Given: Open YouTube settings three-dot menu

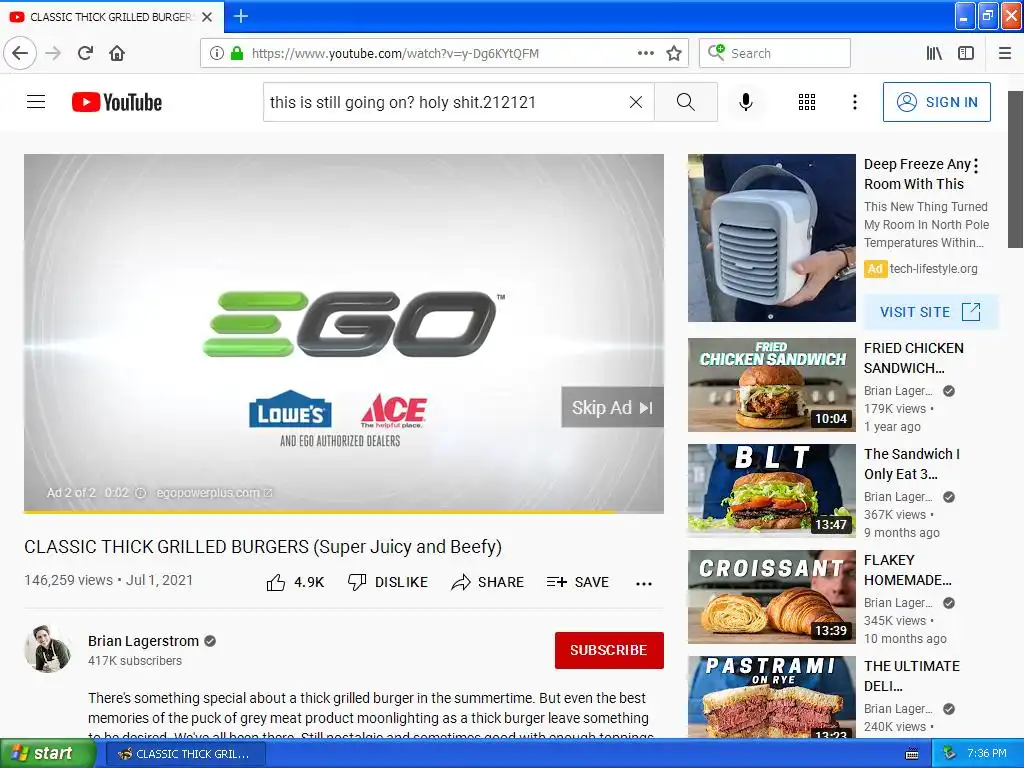Looking at the screenshot, I should point(855,102).
